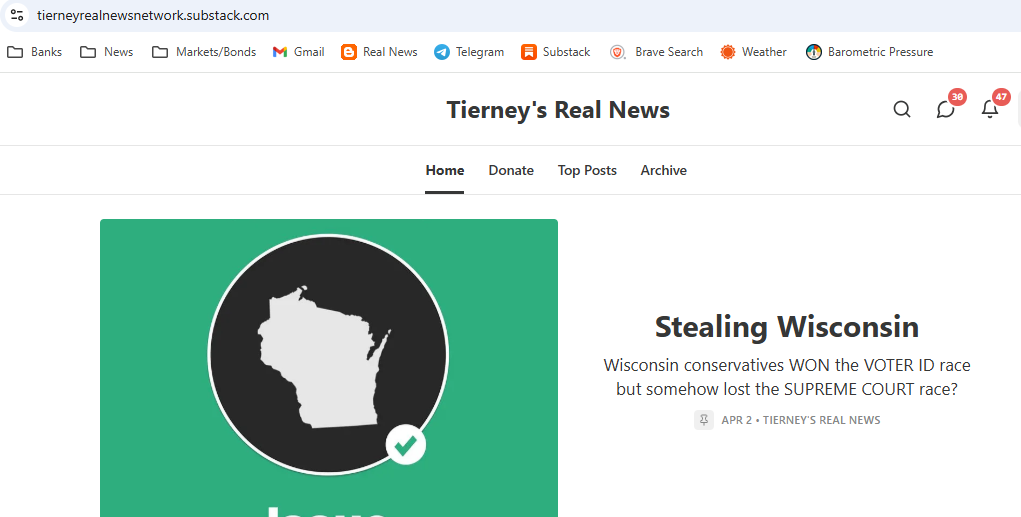Go to the Archive tab

(664, 170)
